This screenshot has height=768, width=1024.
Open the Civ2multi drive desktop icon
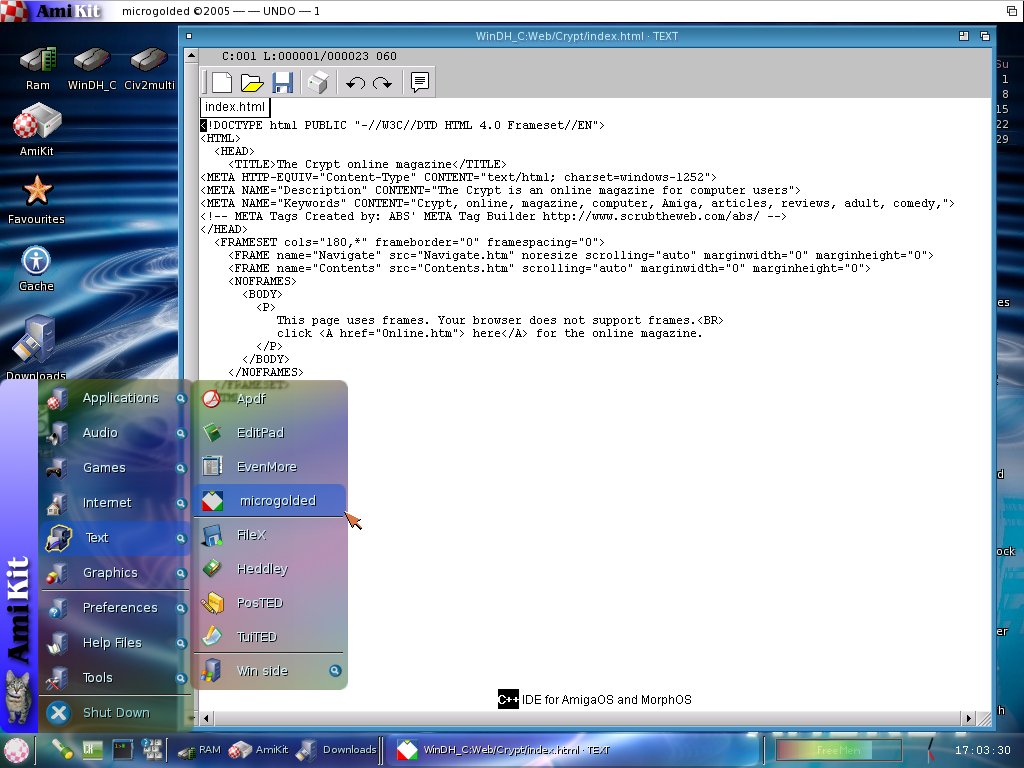tap(150, 68)
